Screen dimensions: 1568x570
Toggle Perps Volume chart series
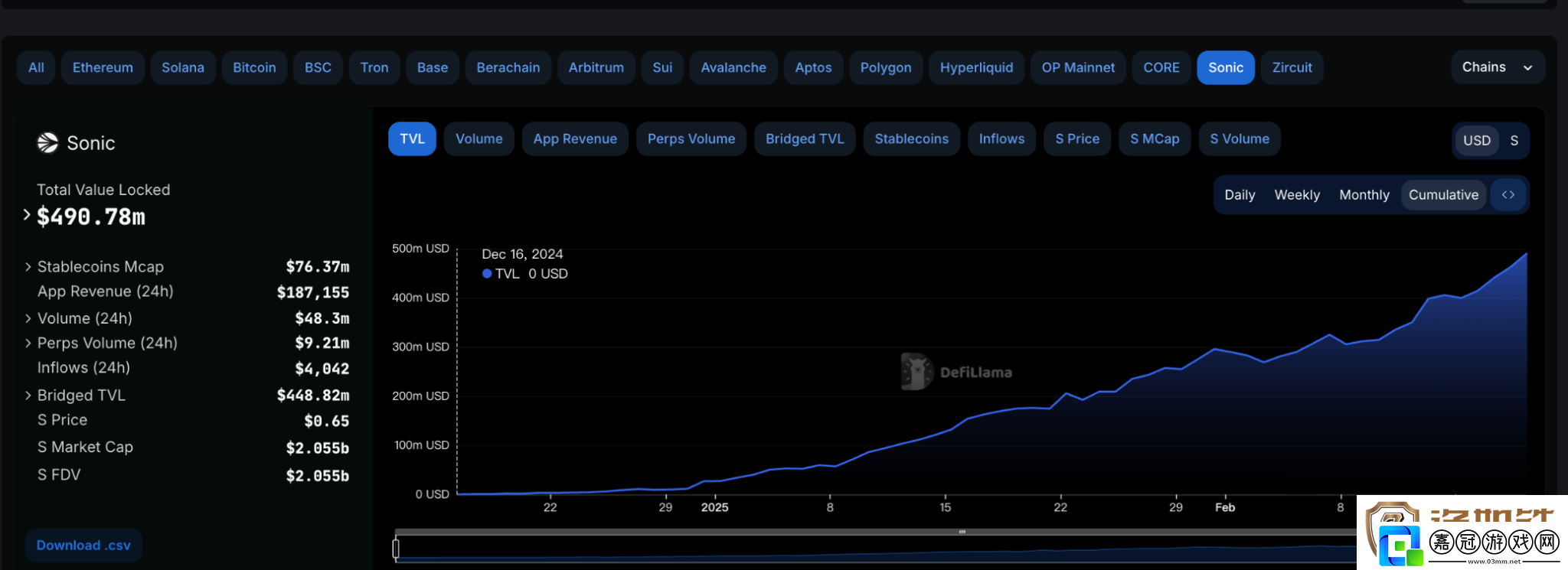click(691, 139)
